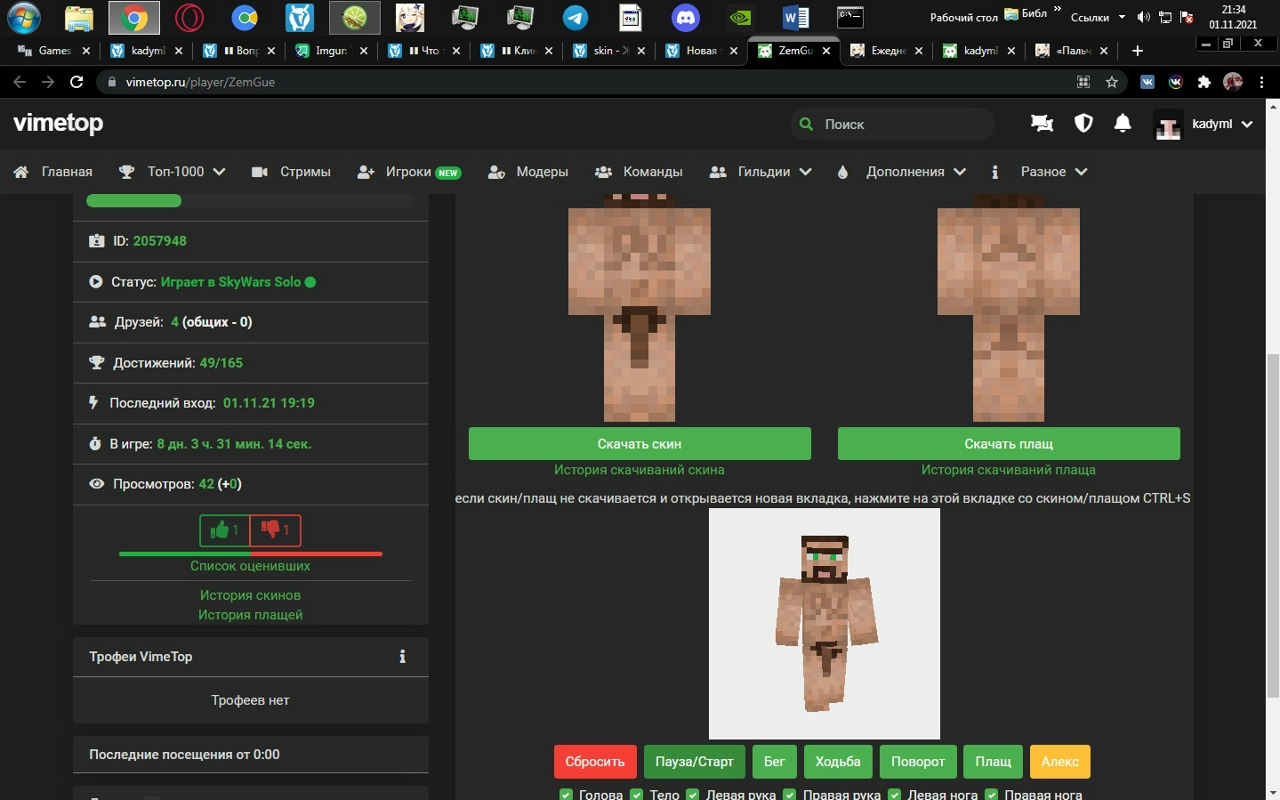This screenshot has width=1280, height=800.
Task: Click the thumbs down dislike button
Action: tap(275, 530)
